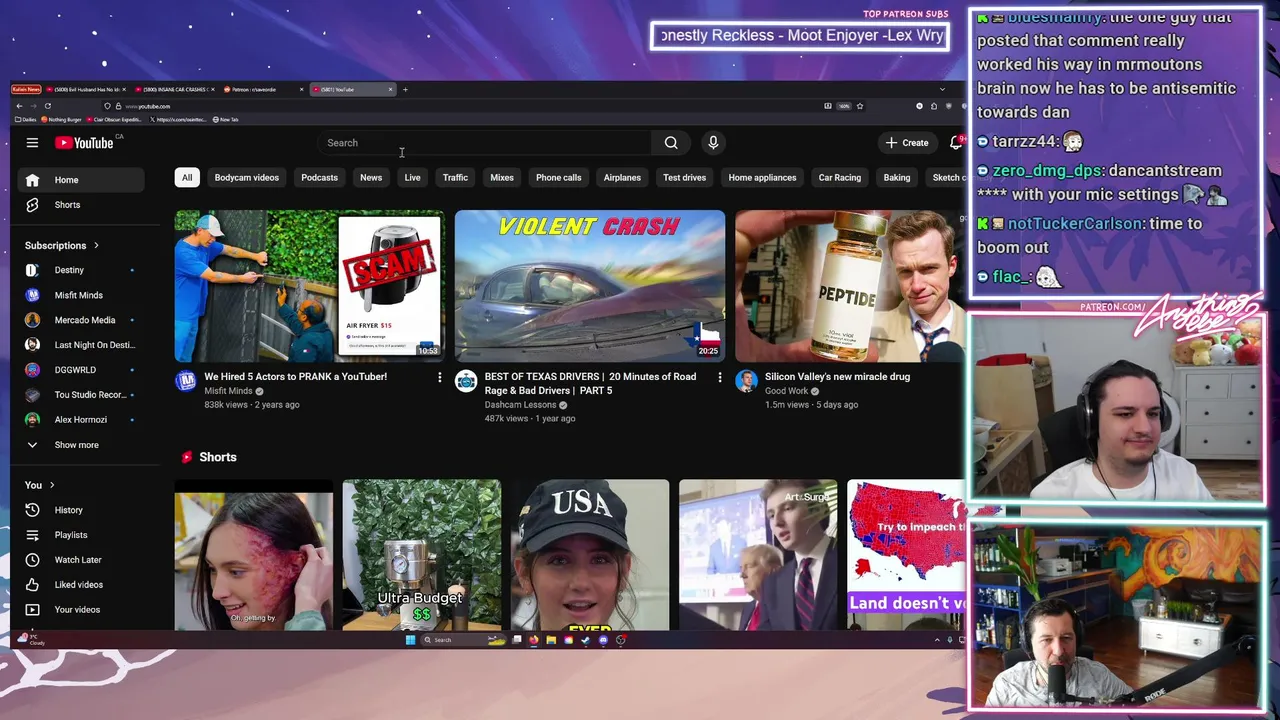Select the Home appliances chip
Viewport: 1280px width, 720px height.
point(762,178)
